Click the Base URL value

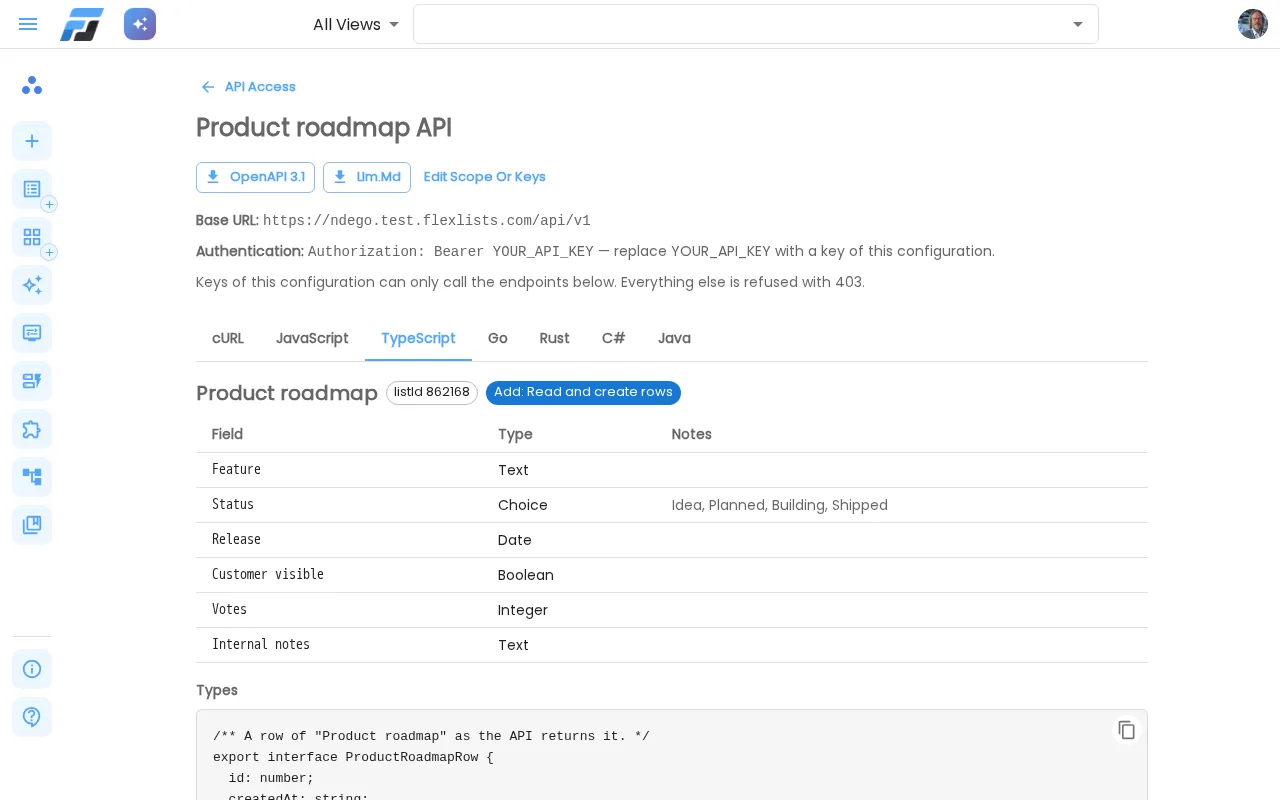pos(427,221)
